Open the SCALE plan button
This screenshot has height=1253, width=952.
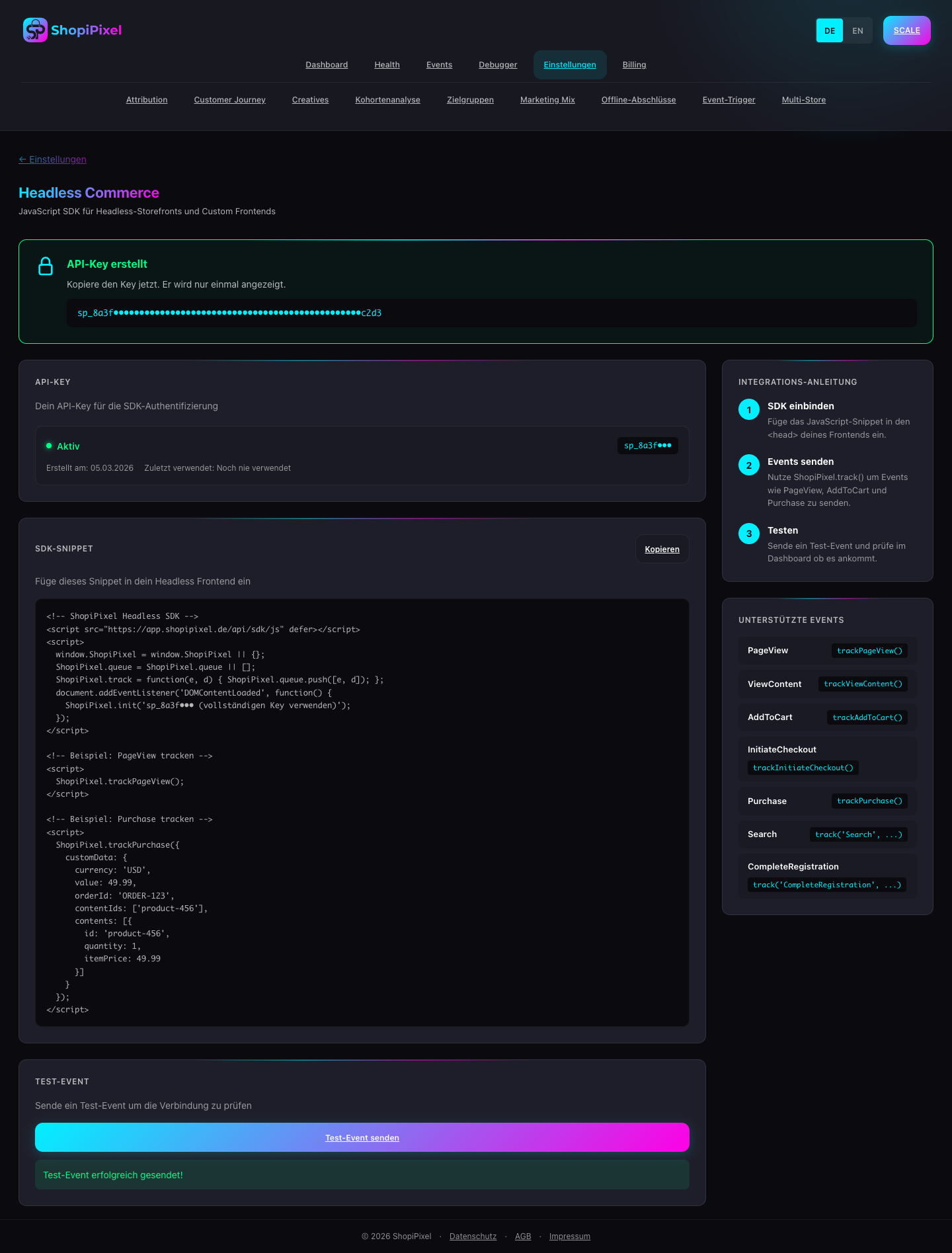coord(907,30)
